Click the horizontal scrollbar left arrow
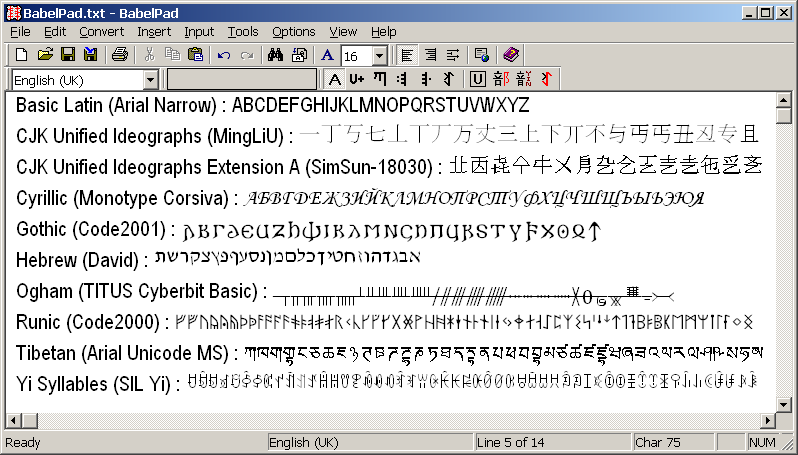Viewport: 798px width, 455px height. pos(14,421)
